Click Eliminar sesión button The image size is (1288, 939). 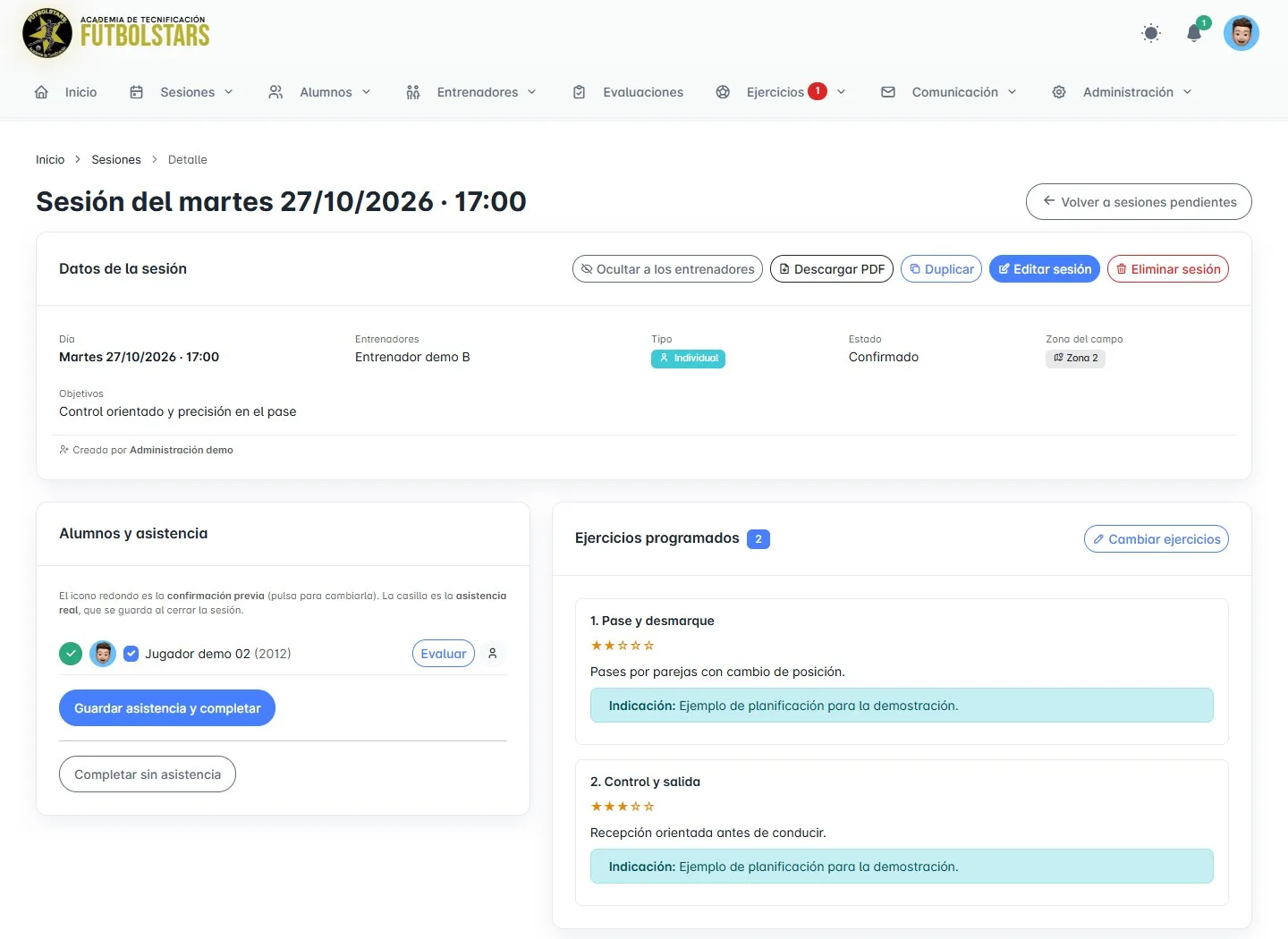click(x=1168, y=269)
